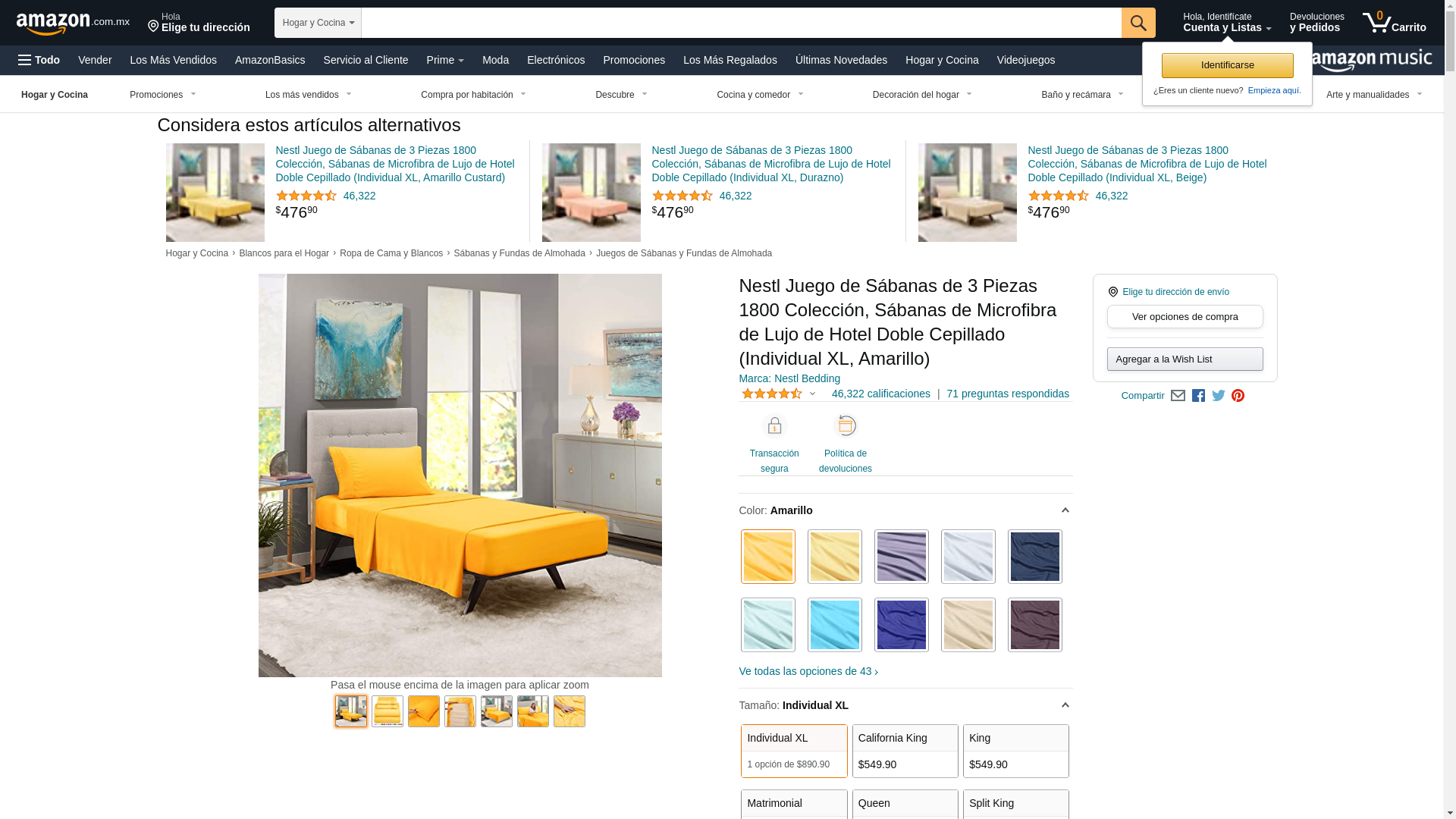Click into the search text field
This screenshot has width=1456, height=819.
click(741, 23)
